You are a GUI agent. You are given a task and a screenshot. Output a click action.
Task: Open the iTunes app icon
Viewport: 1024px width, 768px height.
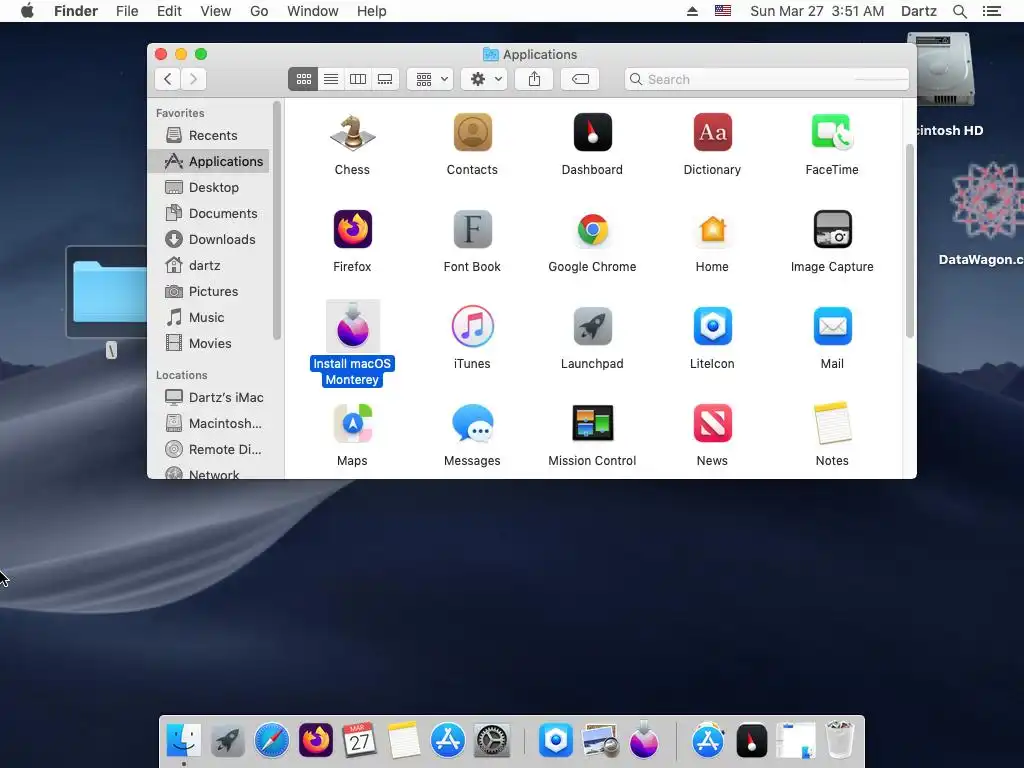point(472,326)
